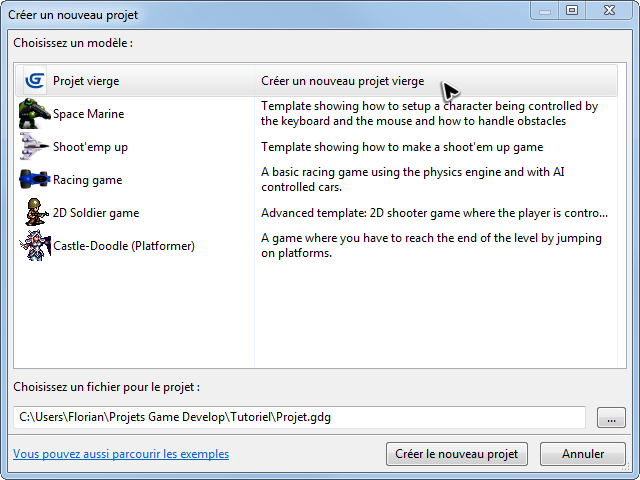Click the racing game description text
This screenshot has width=640, height=480.
tap(413, 179)
